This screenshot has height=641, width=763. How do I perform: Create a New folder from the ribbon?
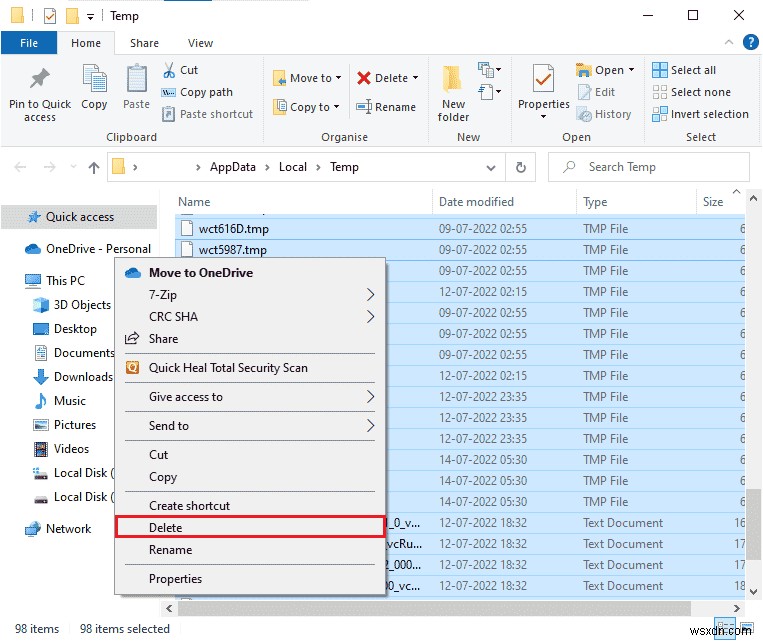(x=453, y=90)
